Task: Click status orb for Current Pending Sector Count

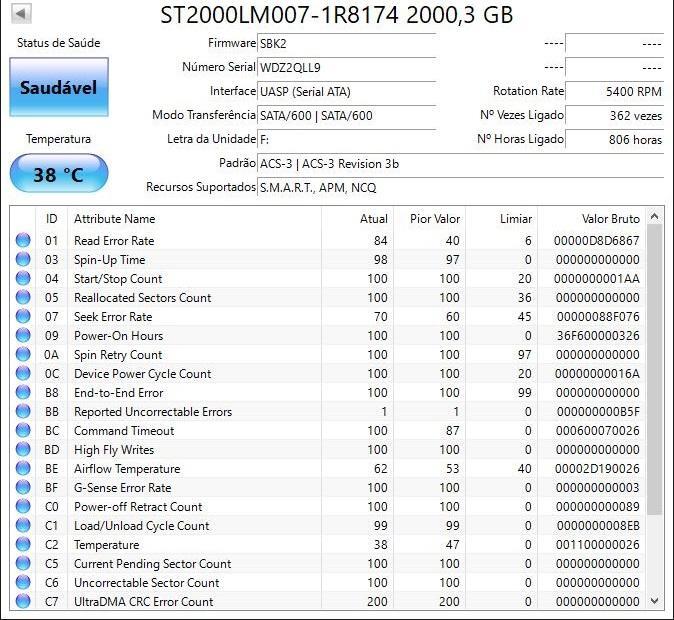Action: tap(23, 563)
